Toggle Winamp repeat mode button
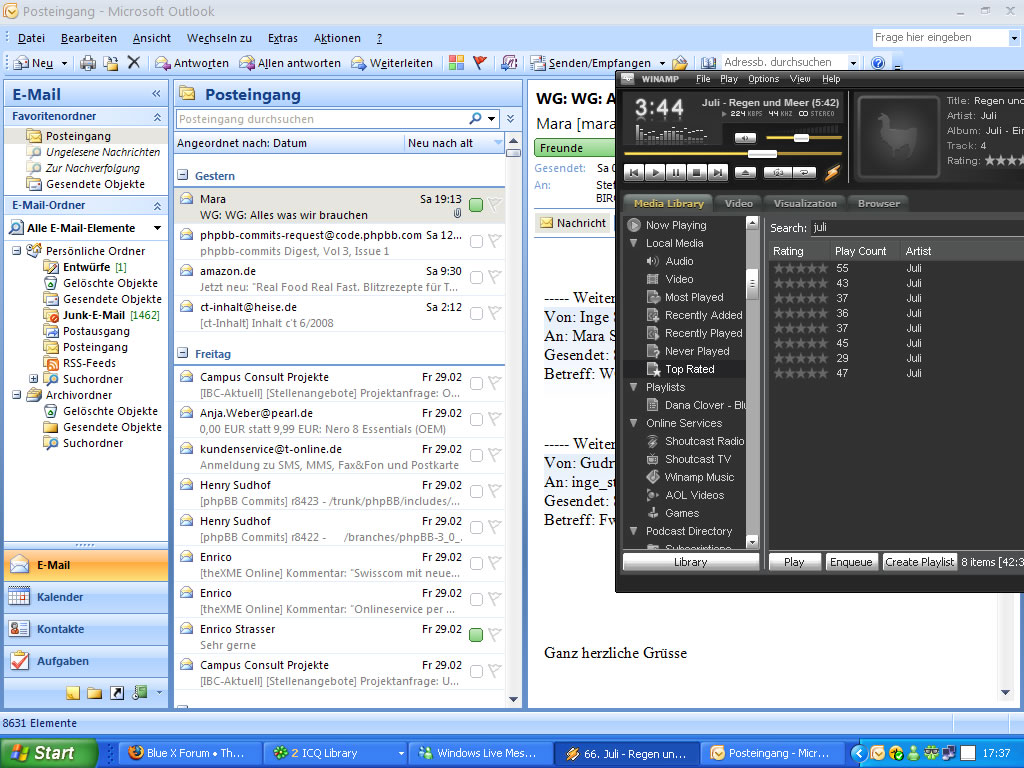The height and width of the screenshot is (768, 1024). point(802,172)
